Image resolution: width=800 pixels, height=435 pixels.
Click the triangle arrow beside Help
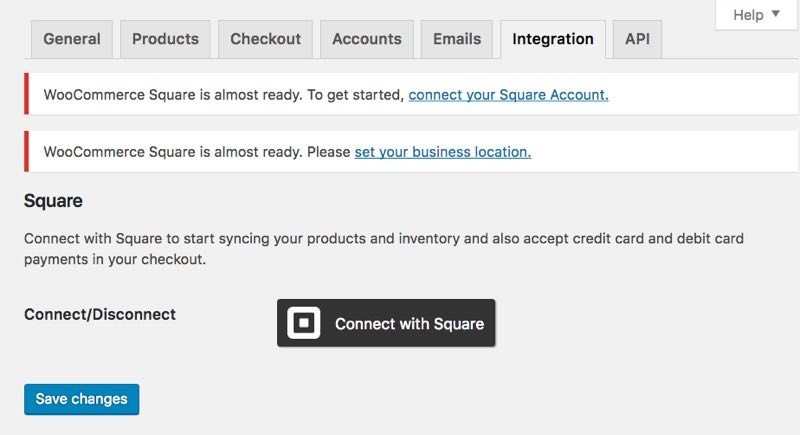click(776, 14)
